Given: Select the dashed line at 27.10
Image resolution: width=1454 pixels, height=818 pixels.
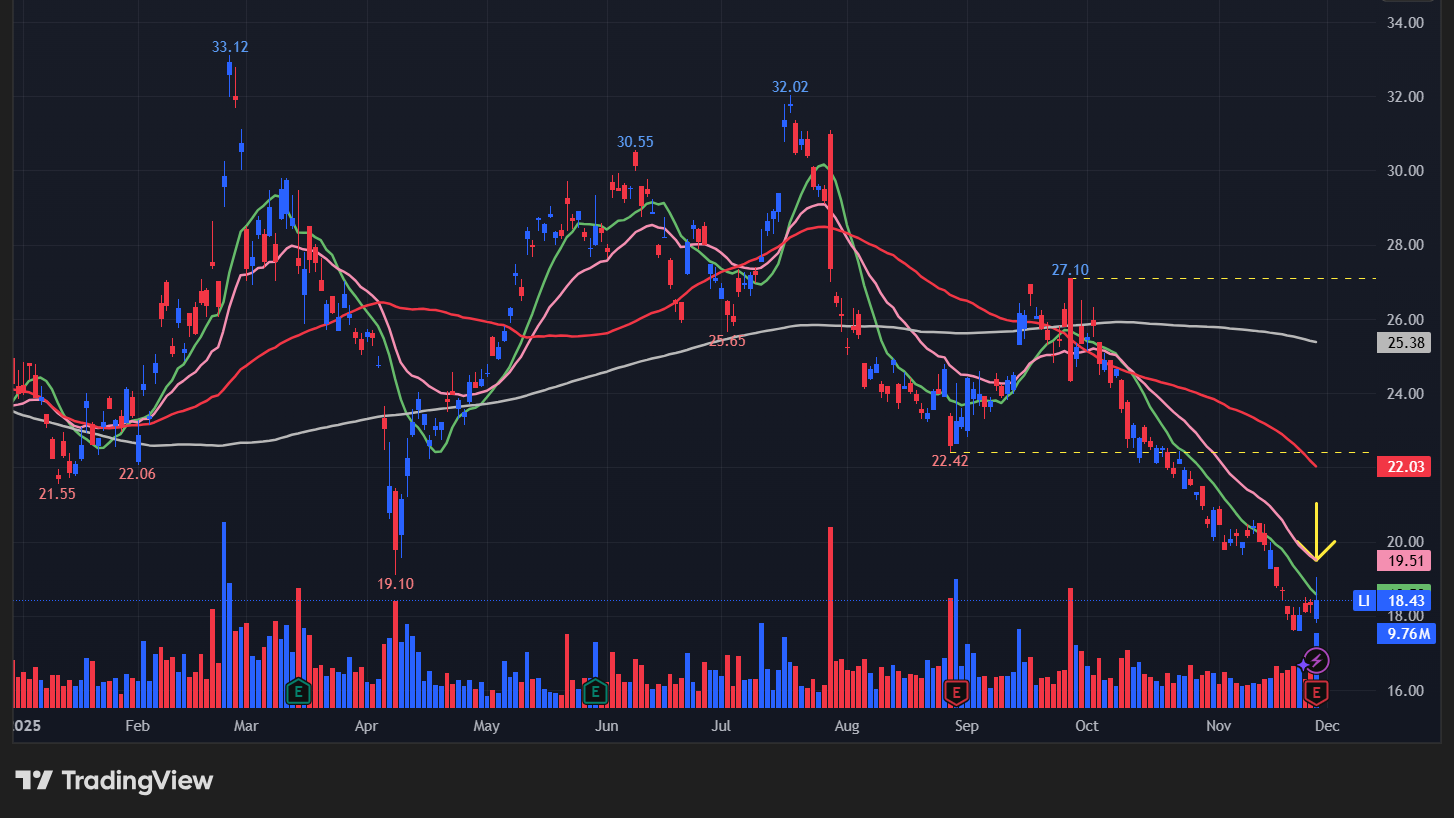Looking at the screenshot, I should pyautogui.click(x=1220, y=278).
